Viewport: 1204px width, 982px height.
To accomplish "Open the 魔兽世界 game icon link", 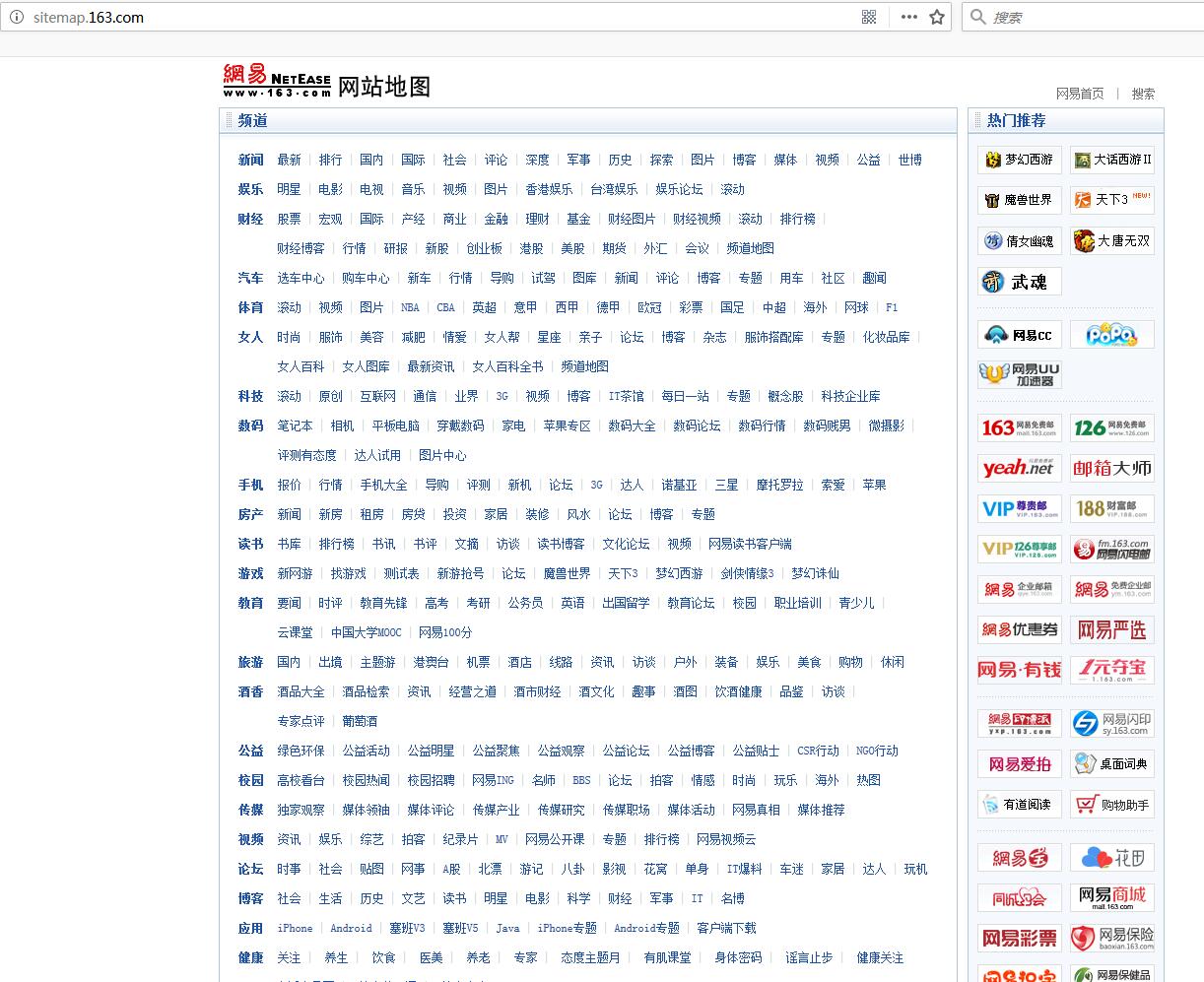I will (1020, 200).
